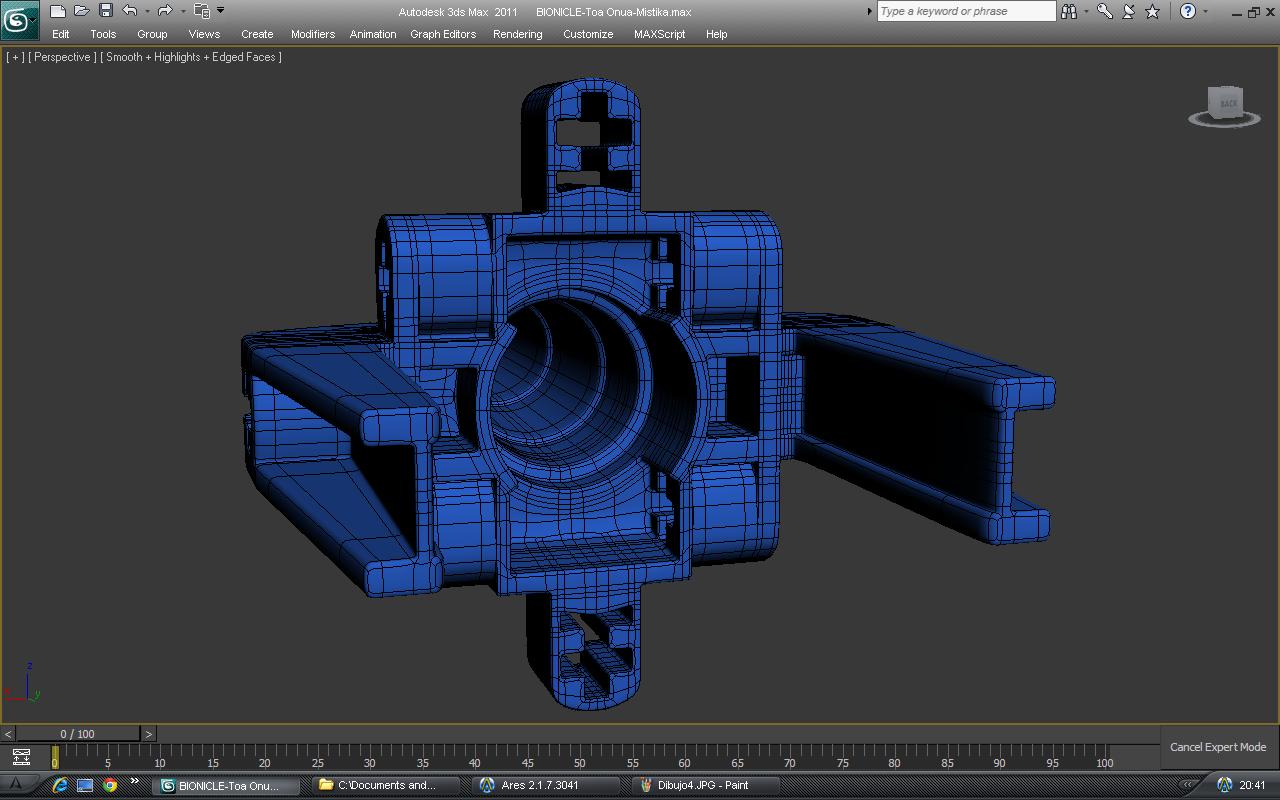Open the Quick Access Toolbar customize dropdown
The width and height of the screenshot is (1280, 800).
point(221,11)
